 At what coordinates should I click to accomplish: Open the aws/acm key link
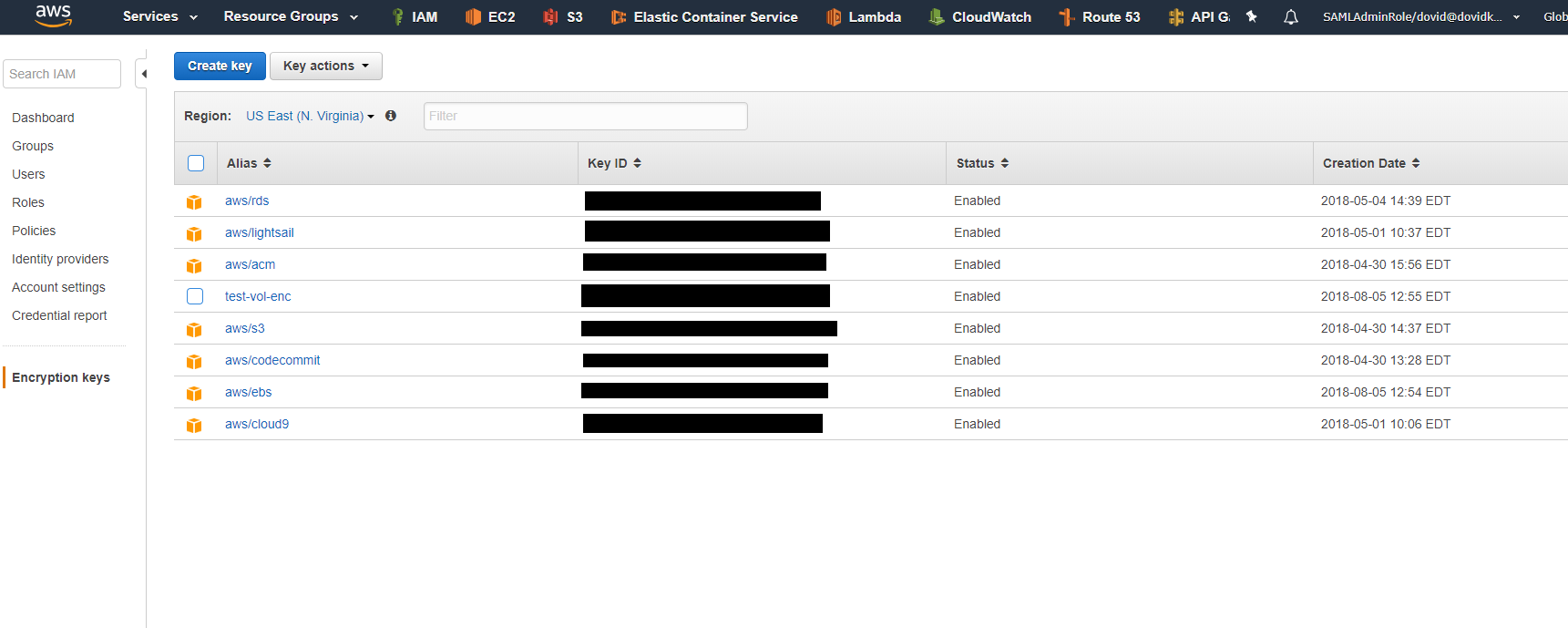[250, 264]
